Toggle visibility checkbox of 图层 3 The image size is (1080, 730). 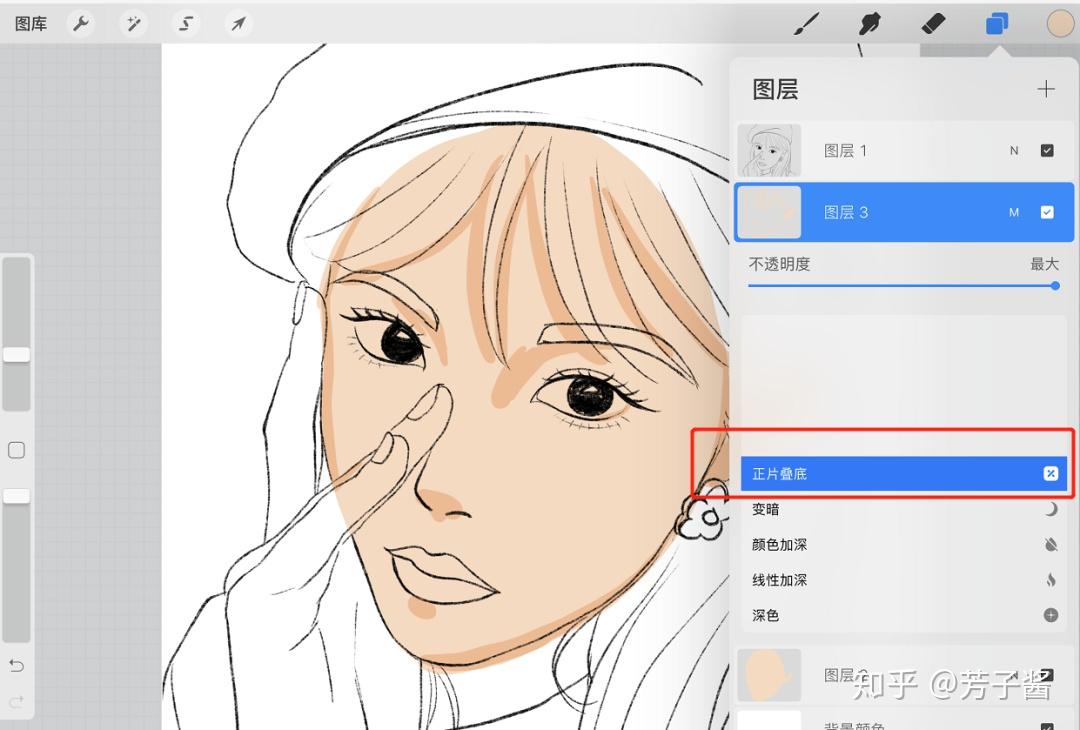point(1047,212)
